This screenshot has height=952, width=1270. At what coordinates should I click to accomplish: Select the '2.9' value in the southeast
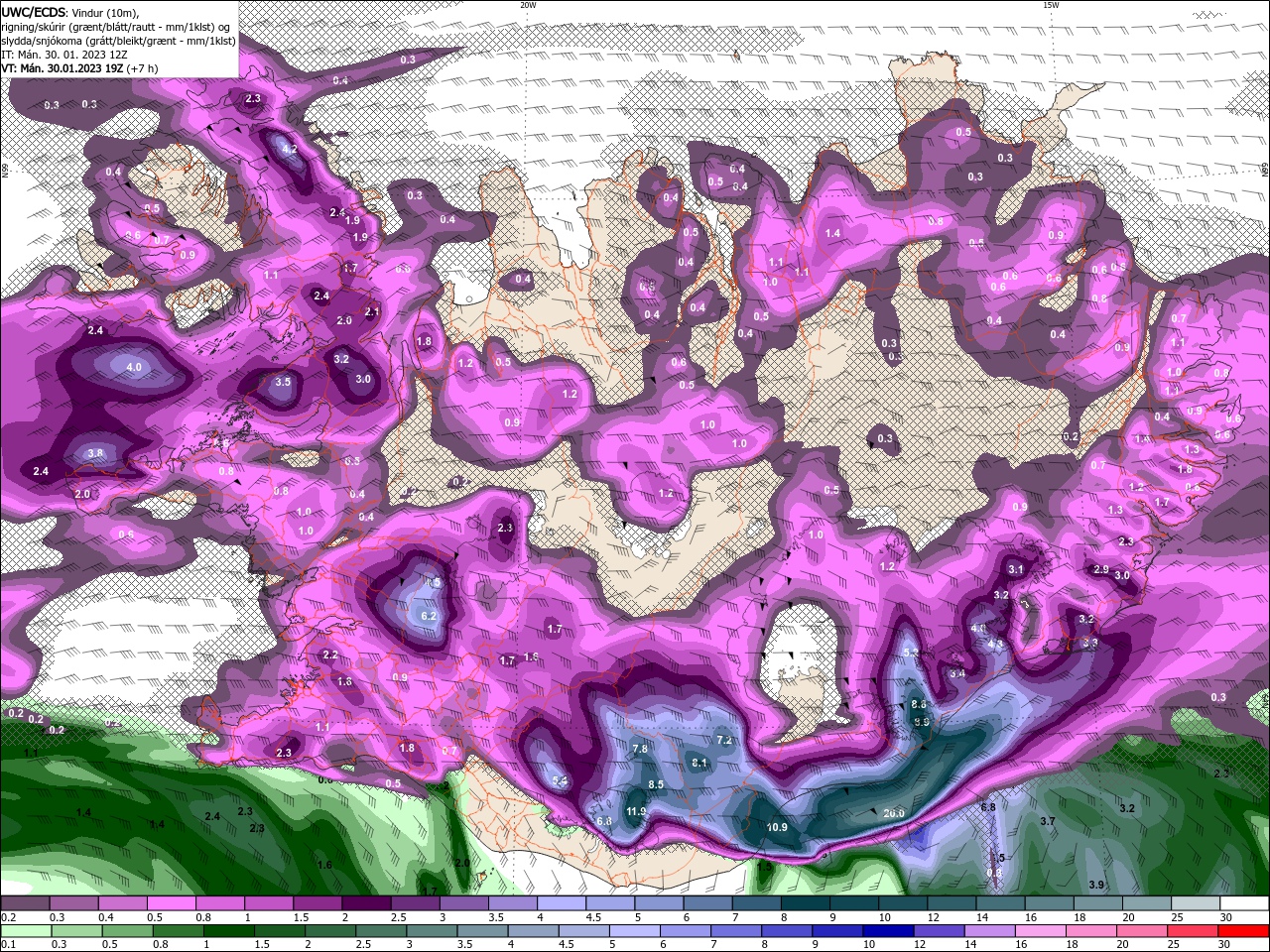[1100, 569]
